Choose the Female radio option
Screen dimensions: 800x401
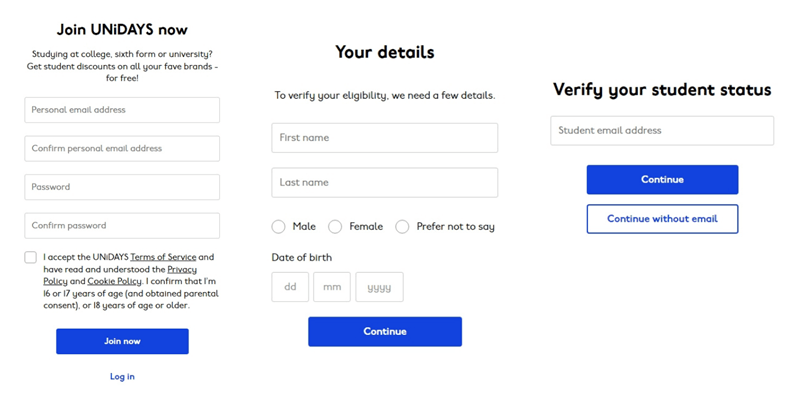pyautogui.click(x=335, y=227)
